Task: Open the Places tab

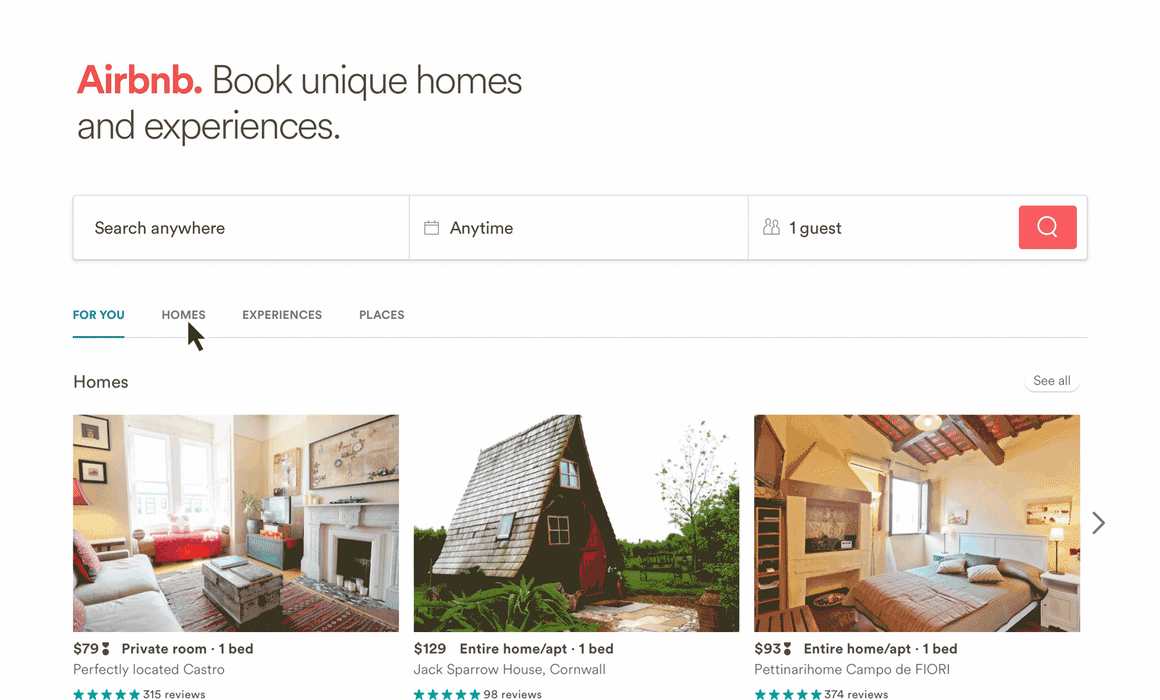Action: tap(382, 314)
